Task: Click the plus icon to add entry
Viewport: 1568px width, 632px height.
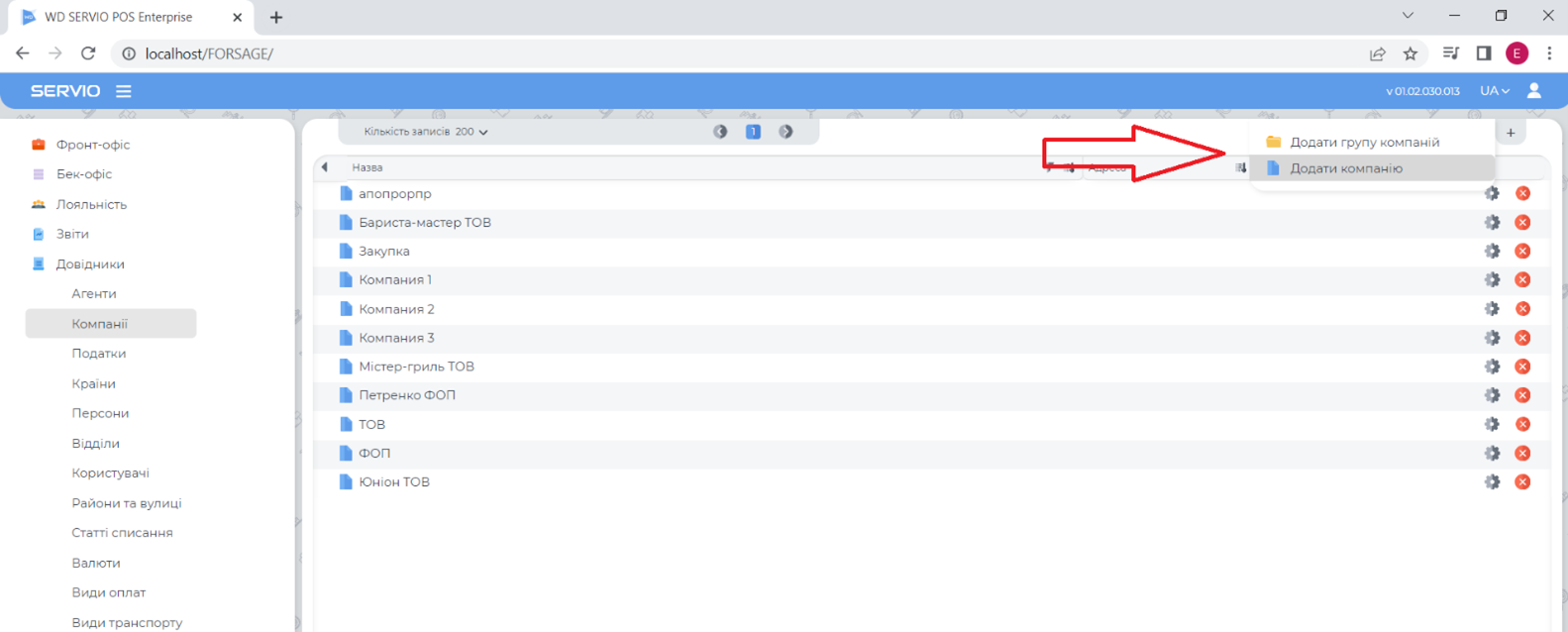Action: point(1511,133)
